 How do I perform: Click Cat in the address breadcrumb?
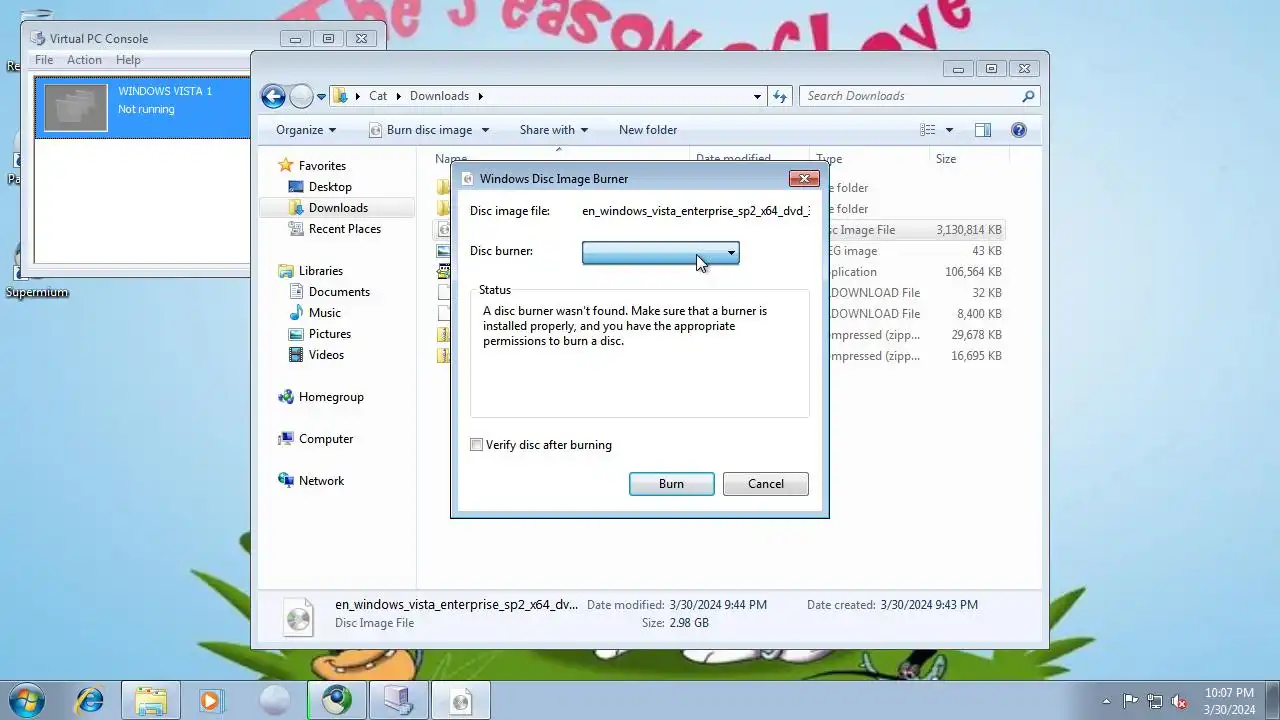378,96
